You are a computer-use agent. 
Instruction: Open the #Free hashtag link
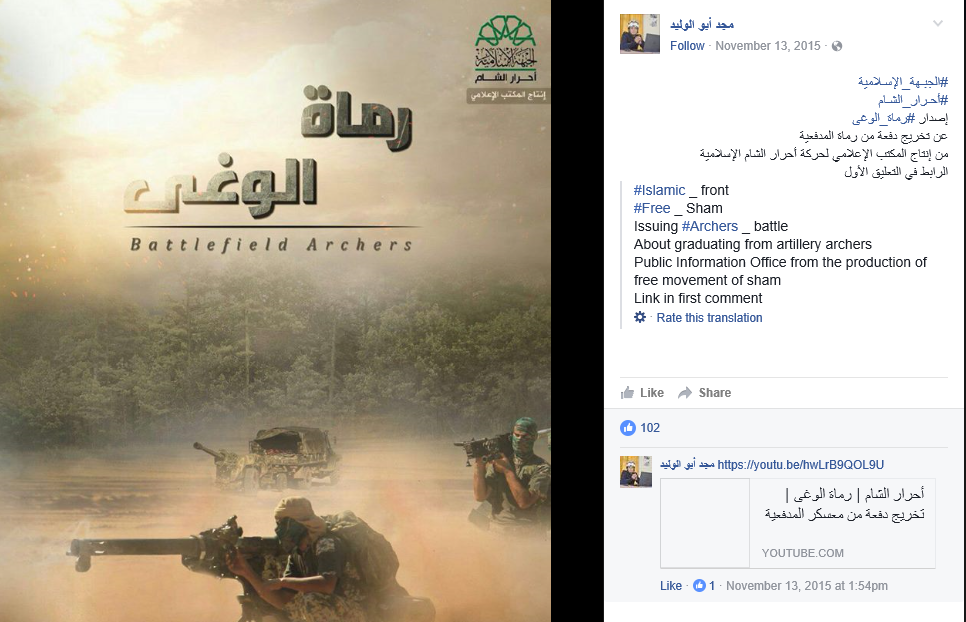click(x=652, y=208)
